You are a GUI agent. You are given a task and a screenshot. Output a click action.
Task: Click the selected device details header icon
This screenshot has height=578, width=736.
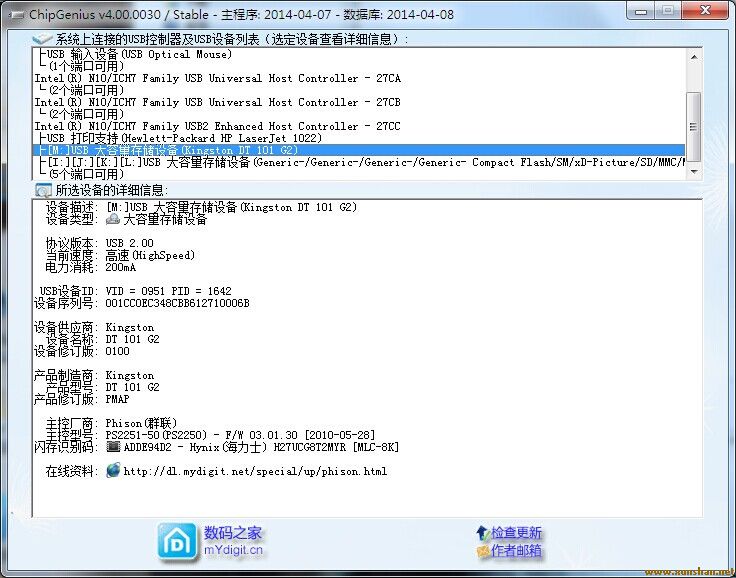[42, 190]
